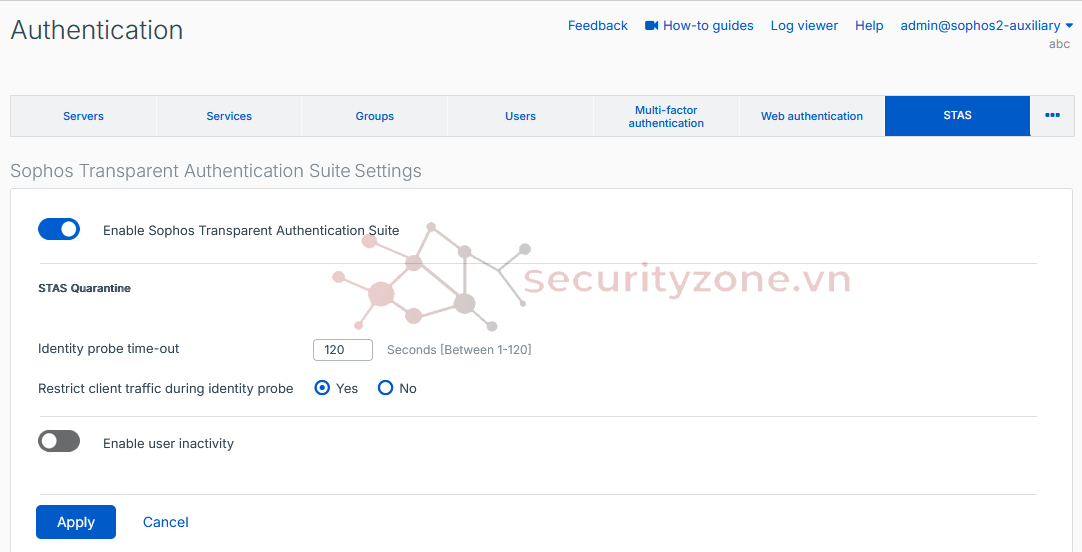Screen dimensions: 1082x552
Task: Expand the admin account dropdown arrow
Action: pyautogui.click(x=1069, y=26)
